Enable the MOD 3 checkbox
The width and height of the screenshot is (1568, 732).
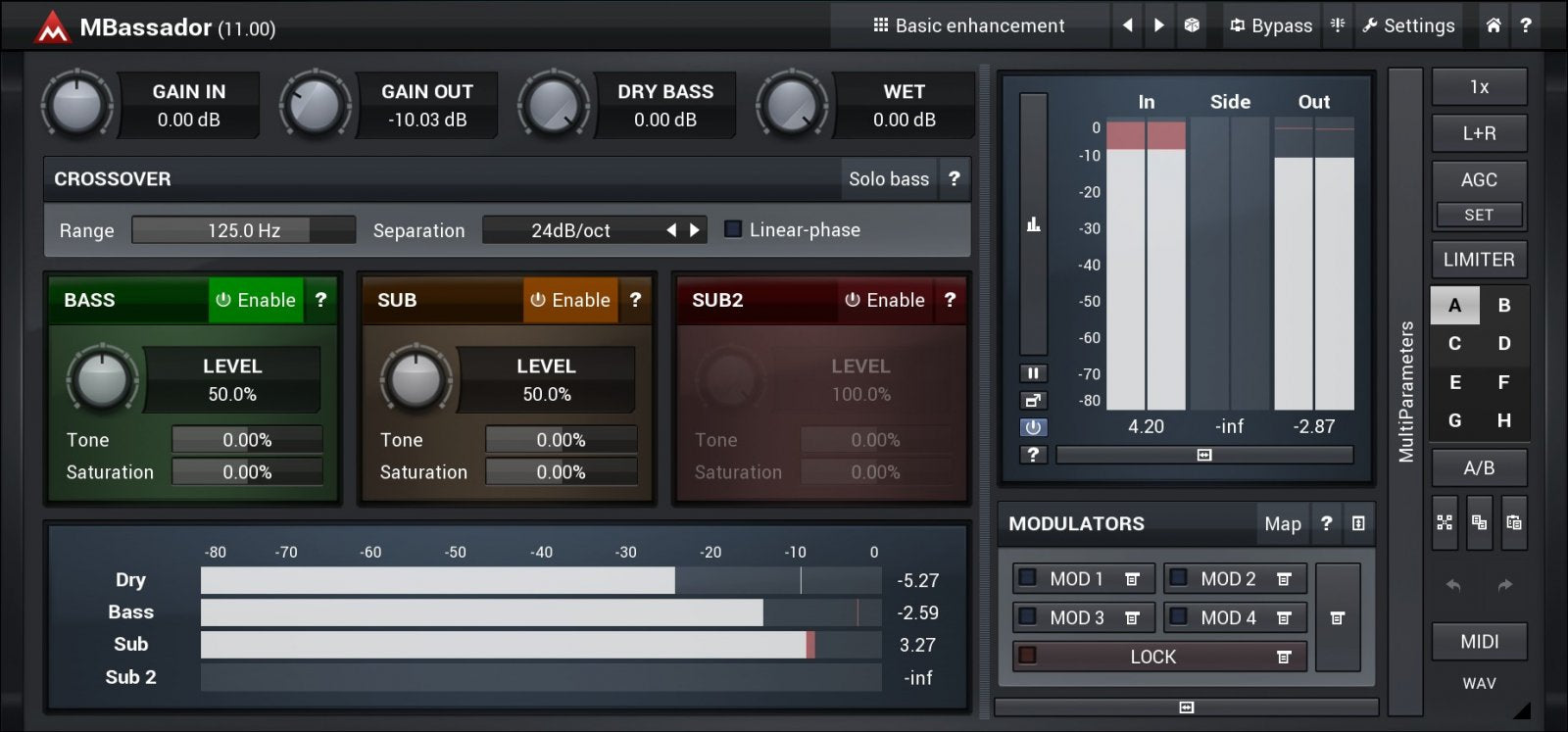1028,617
